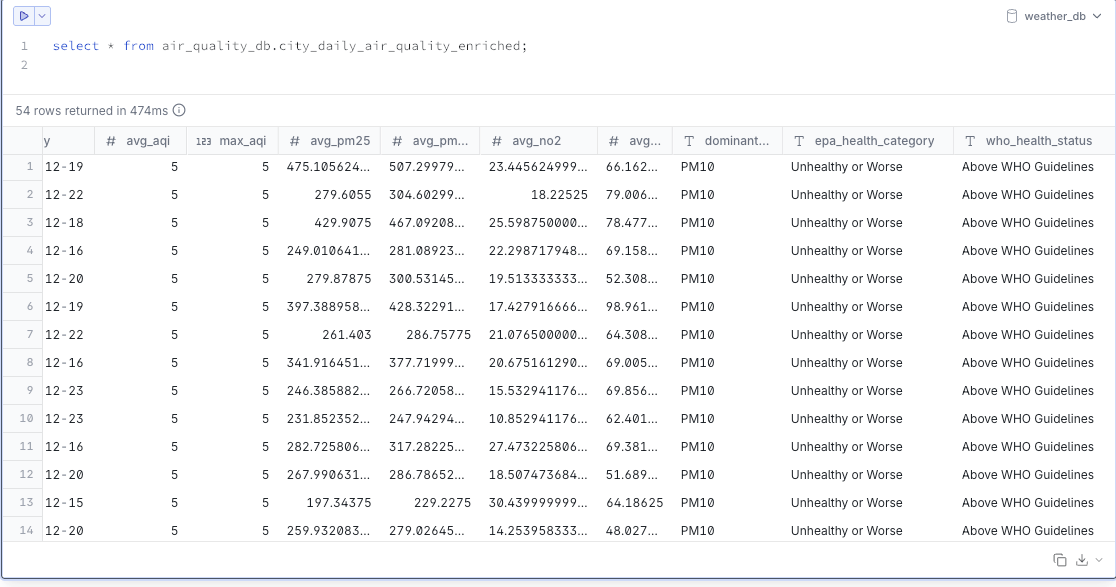Expand the download options chevron

pyautogui.click(x=1099, y=560)
